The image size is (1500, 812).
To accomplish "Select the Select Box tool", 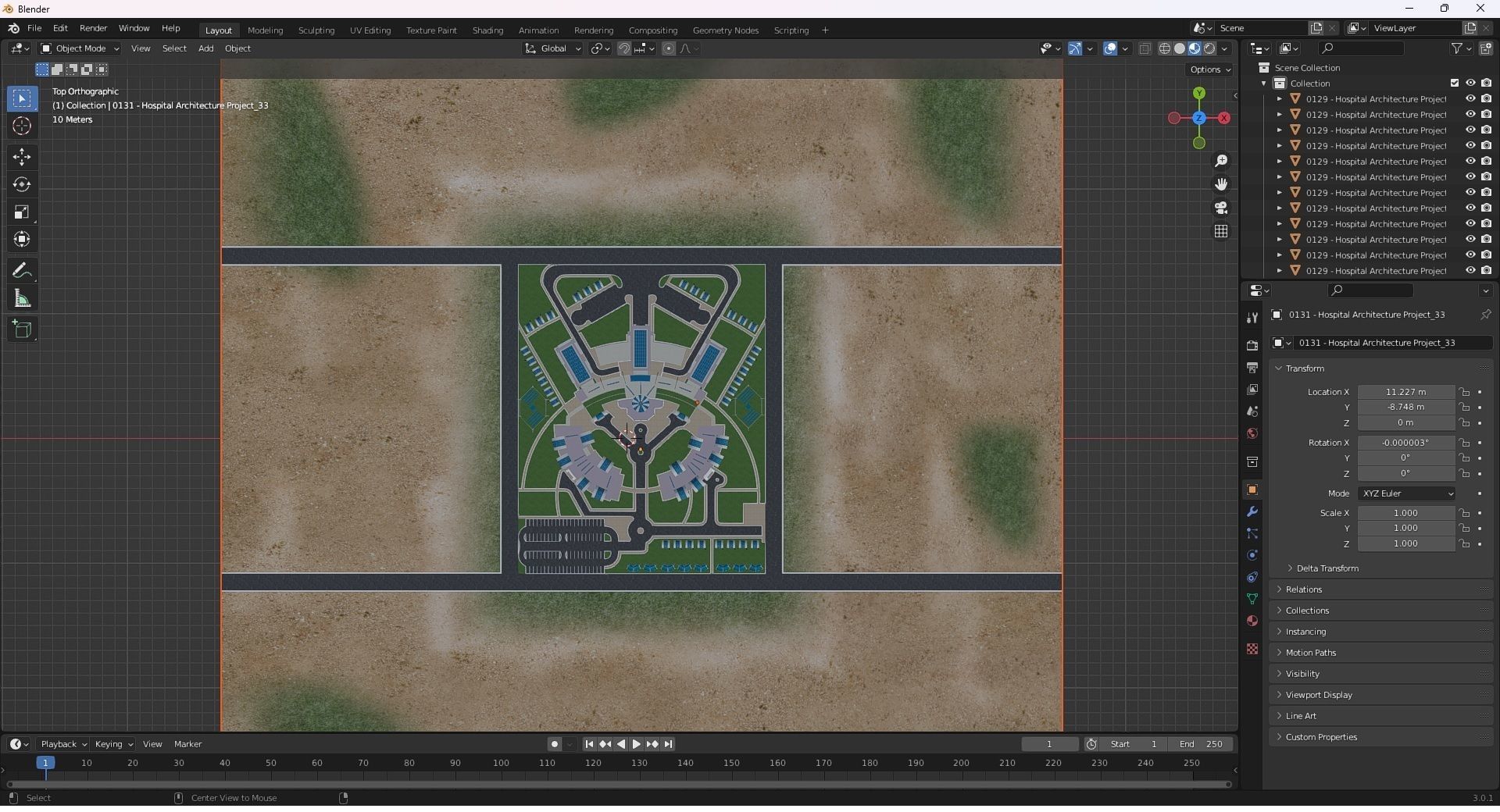I will click(22, 98).
